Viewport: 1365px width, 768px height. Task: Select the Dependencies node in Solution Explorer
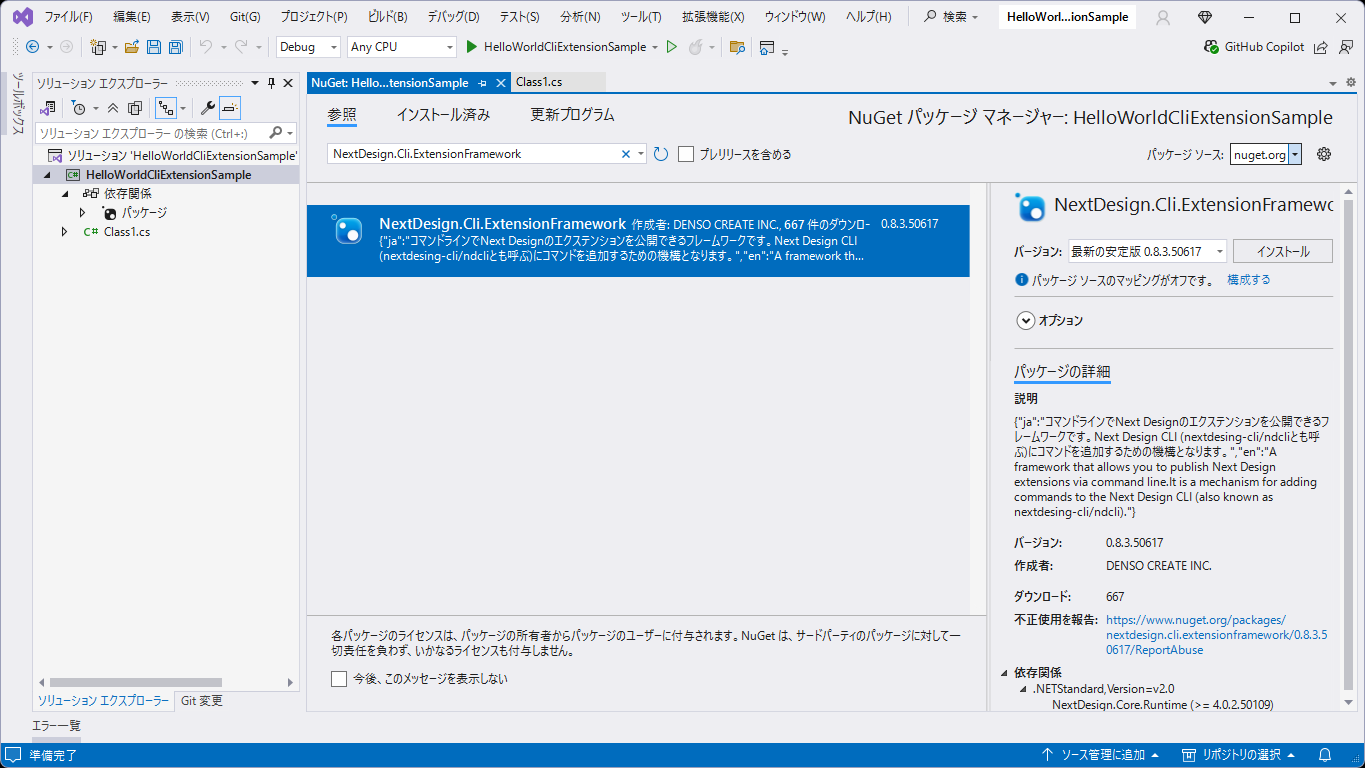117,194
